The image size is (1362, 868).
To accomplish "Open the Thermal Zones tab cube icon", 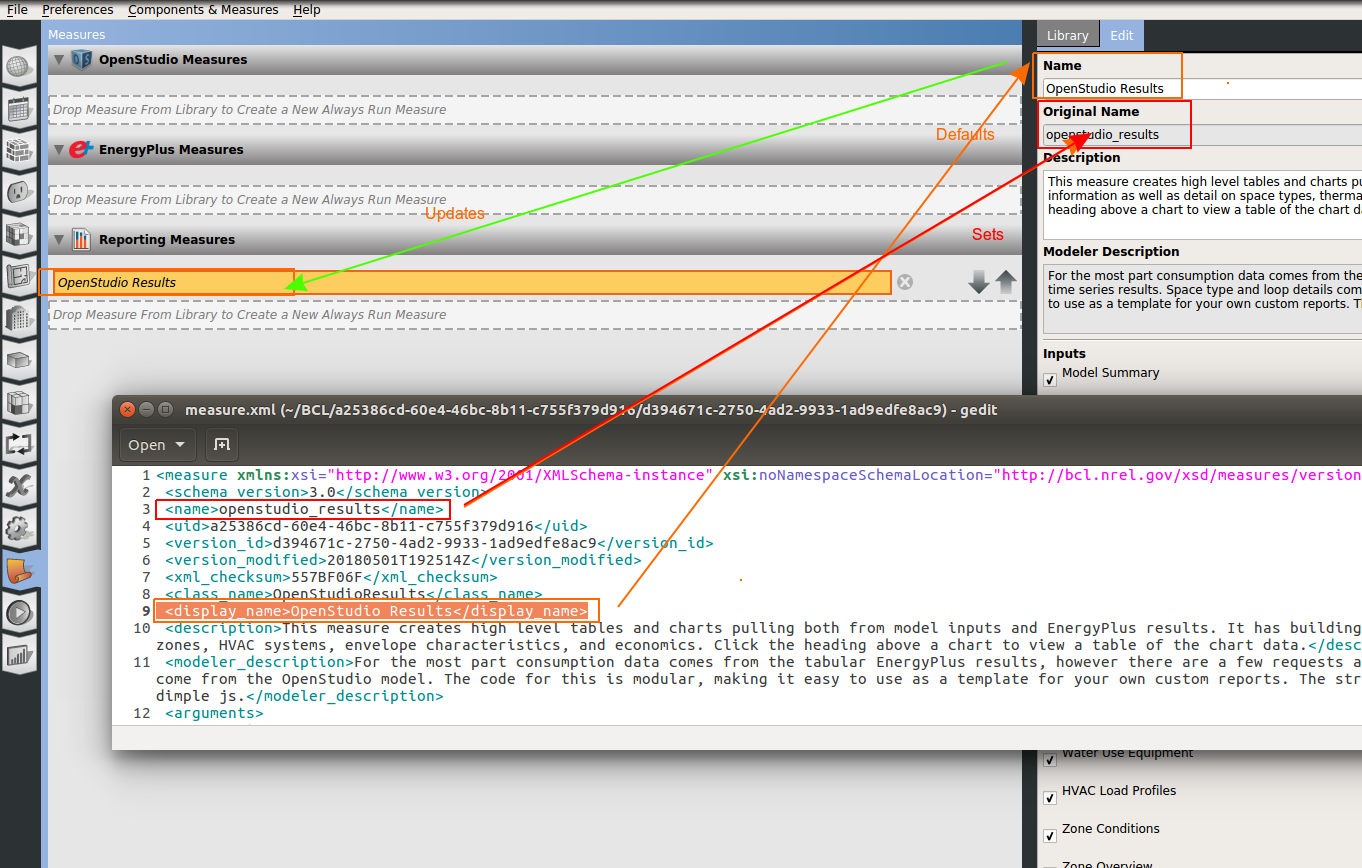I will coord(18,402).
